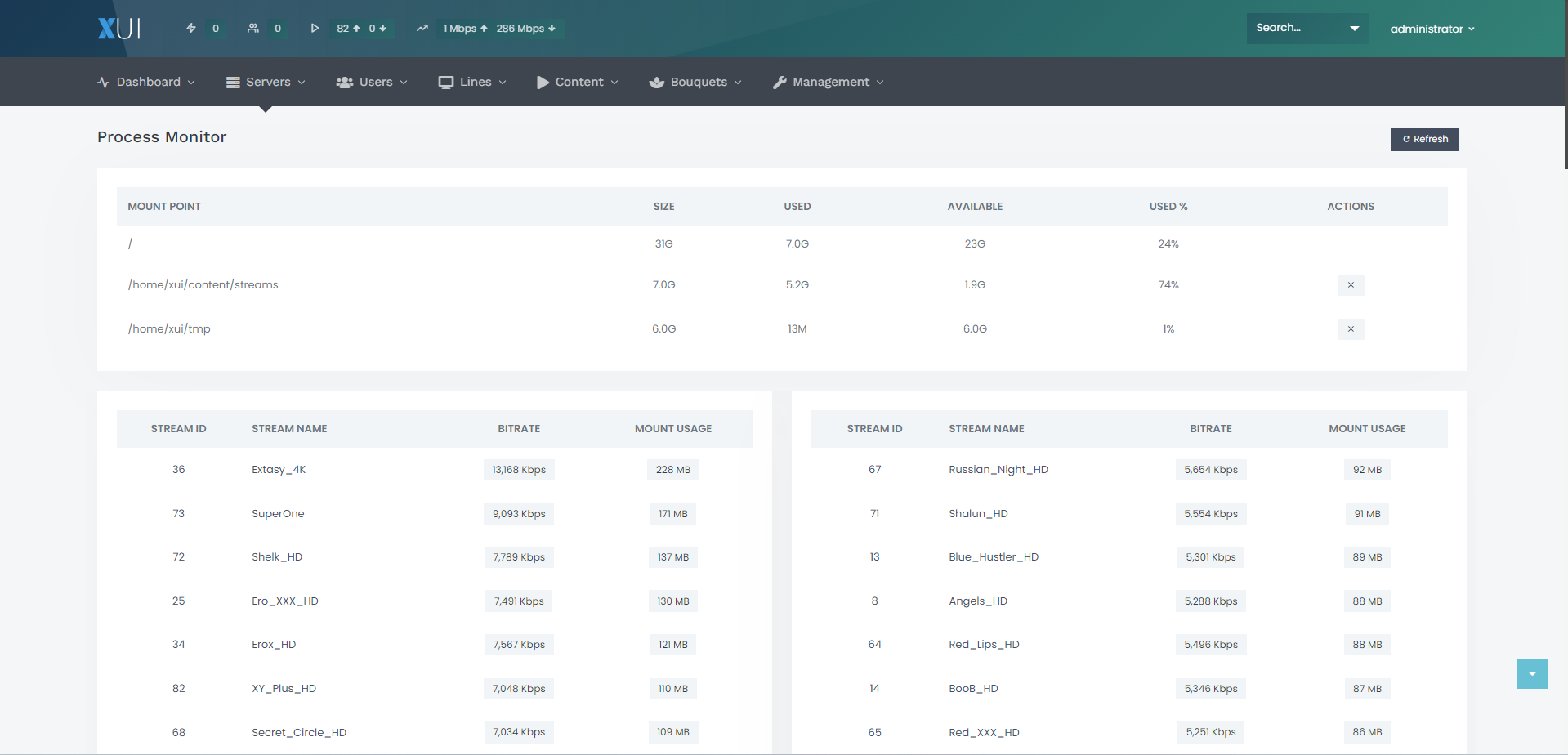
Task: Click the Lines monitor icon
Action: point(446,82)
